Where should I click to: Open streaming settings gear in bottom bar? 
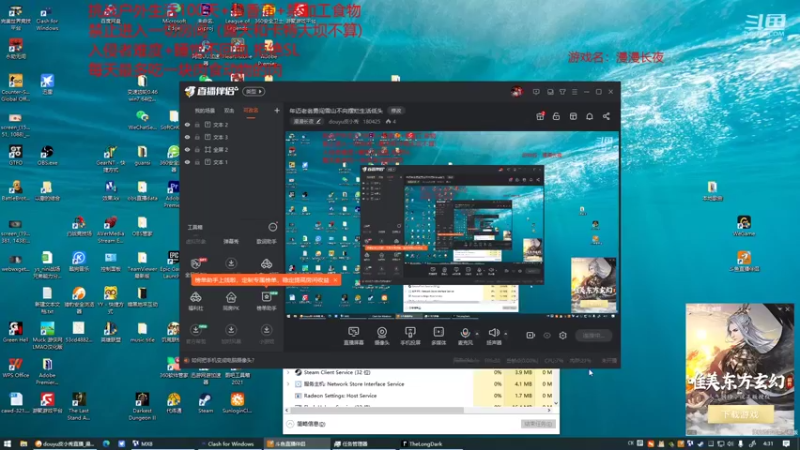(x=563, y=335)
